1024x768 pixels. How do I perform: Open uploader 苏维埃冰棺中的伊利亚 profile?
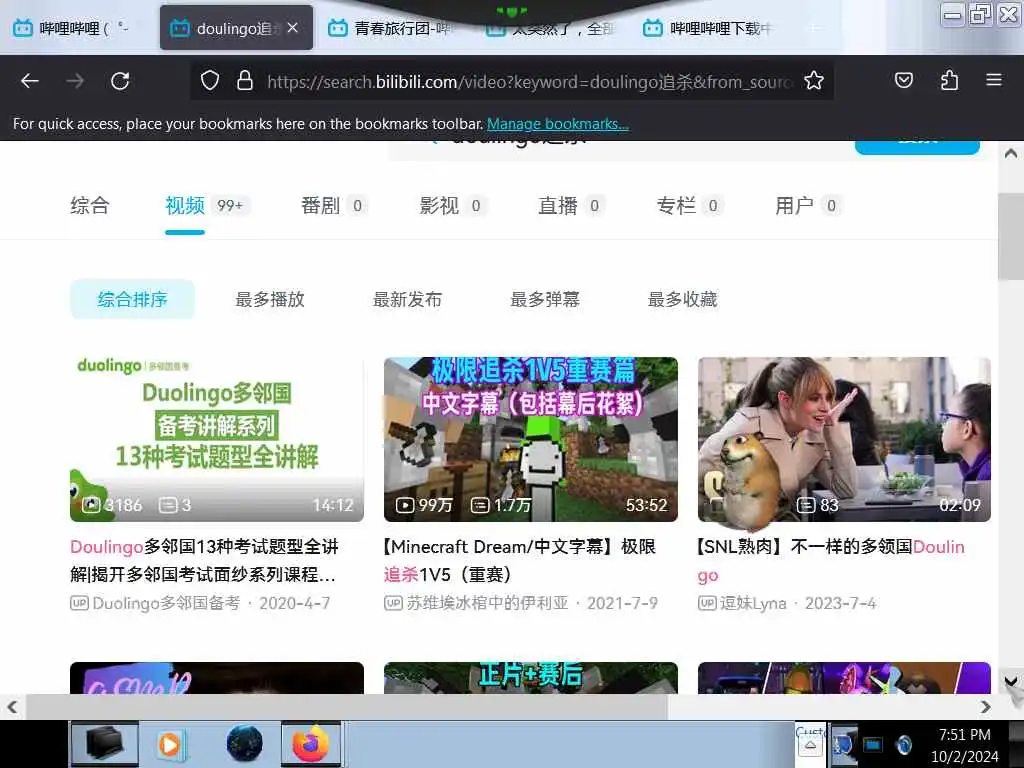click(x=487, y=603)
